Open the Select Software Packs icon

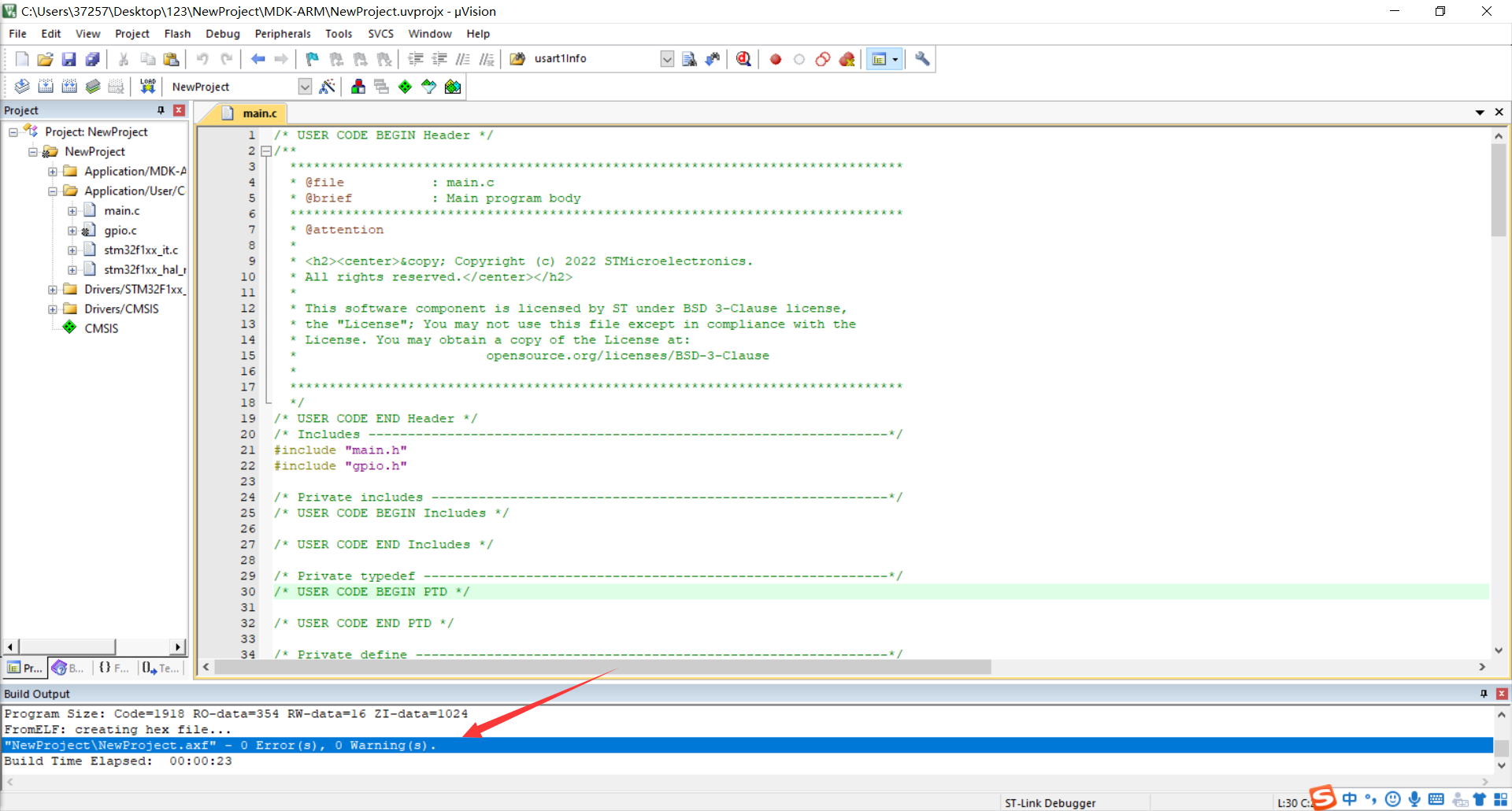tap(428, 87)
